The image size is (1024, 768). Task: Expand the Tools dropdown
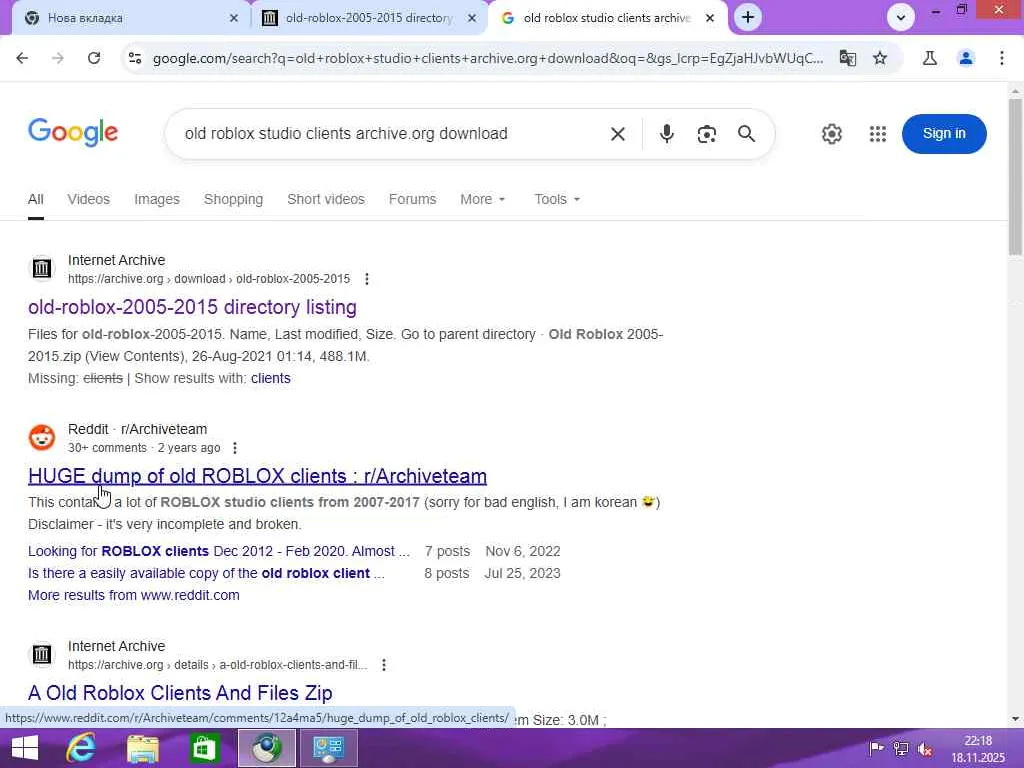click(557, 199)
